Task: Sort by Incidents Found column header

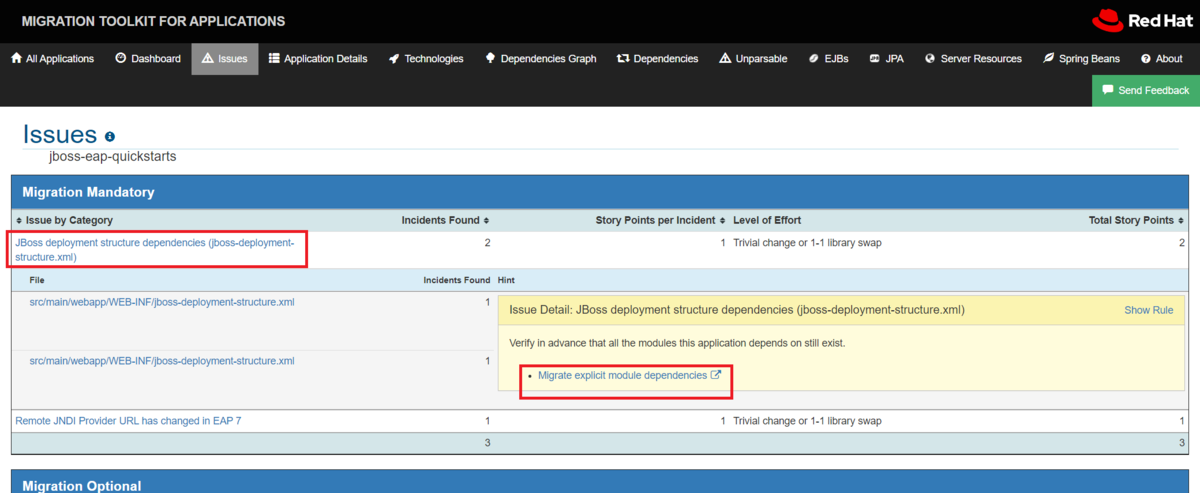Action: [x=445, y=220]
